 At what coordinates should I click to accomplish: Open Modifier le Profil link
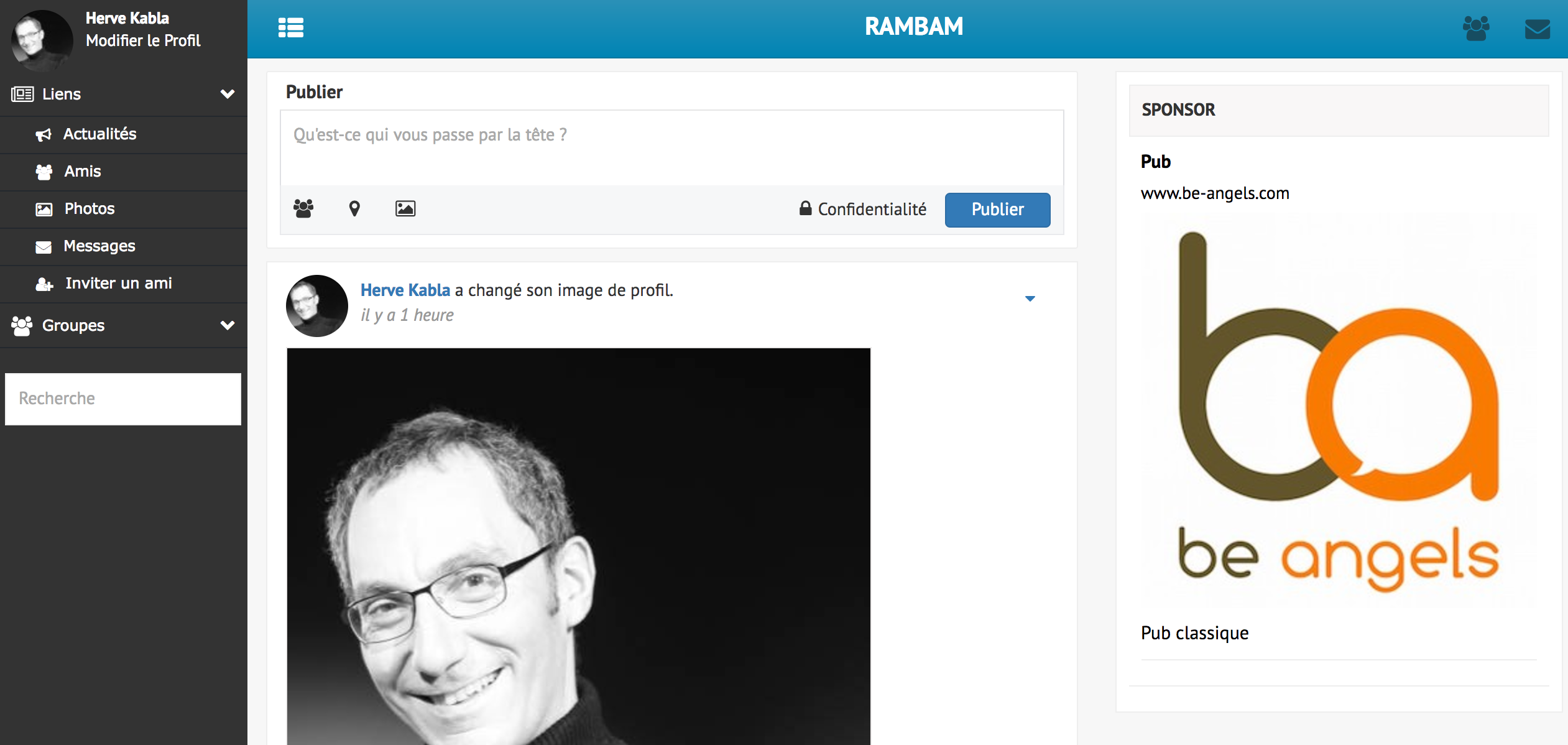click(x=143, y=40)
